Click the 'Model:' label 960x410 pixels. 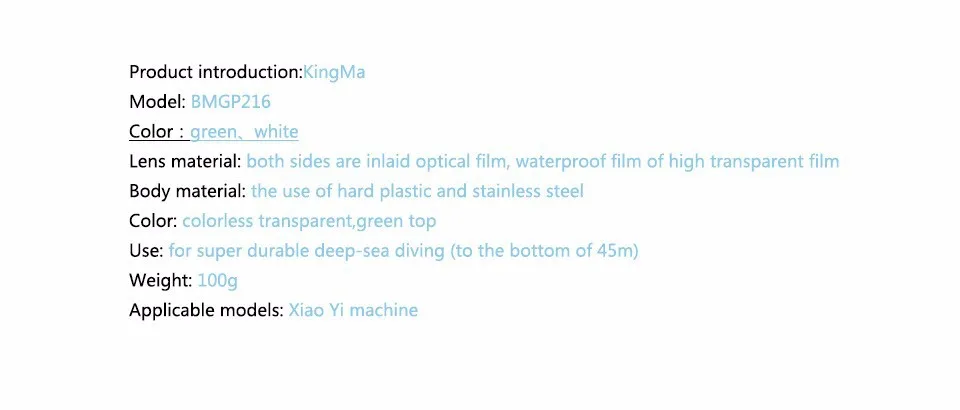[156, 102]
